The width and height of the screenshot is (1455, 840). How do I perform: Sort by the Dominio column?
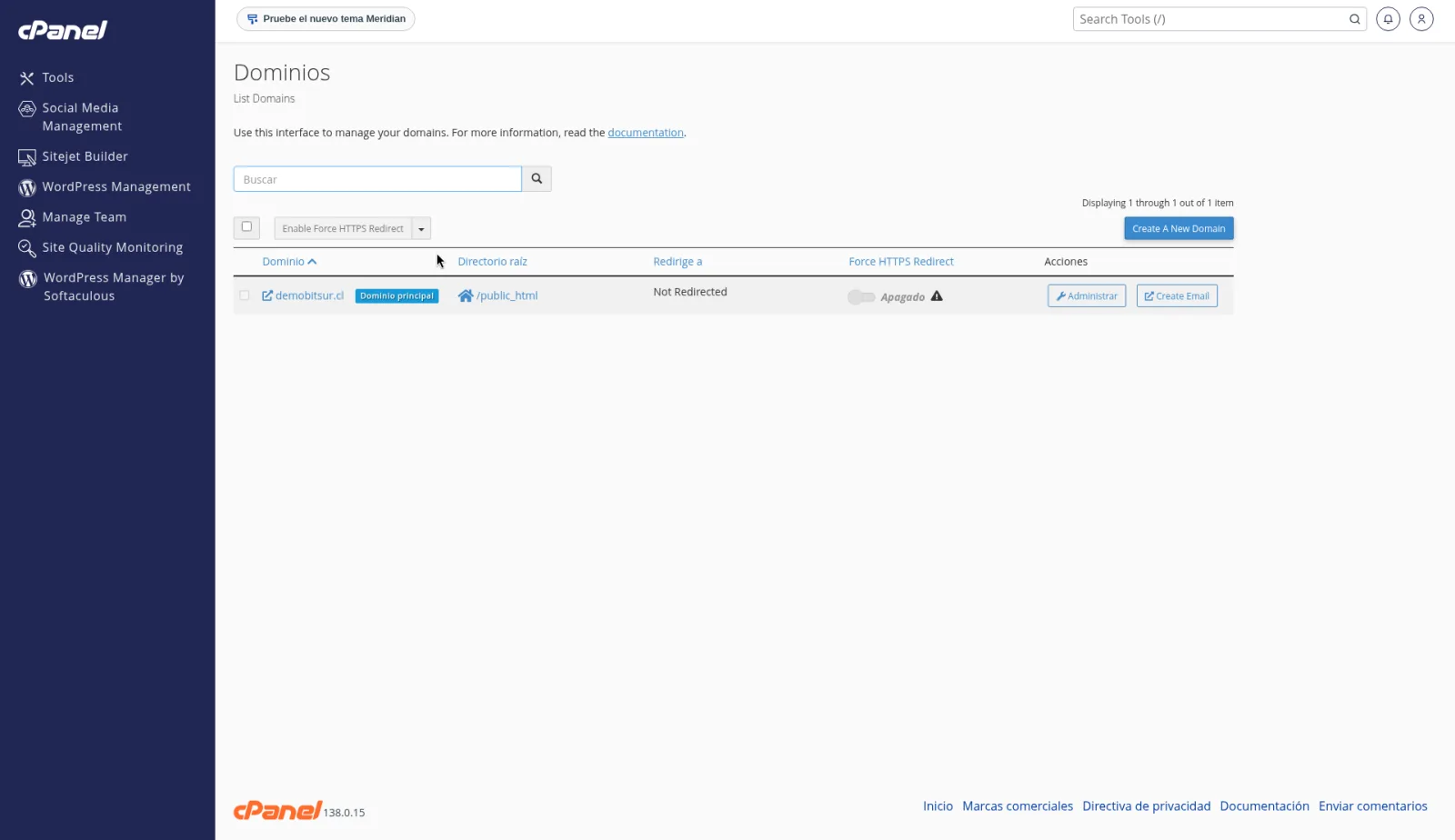289,262
